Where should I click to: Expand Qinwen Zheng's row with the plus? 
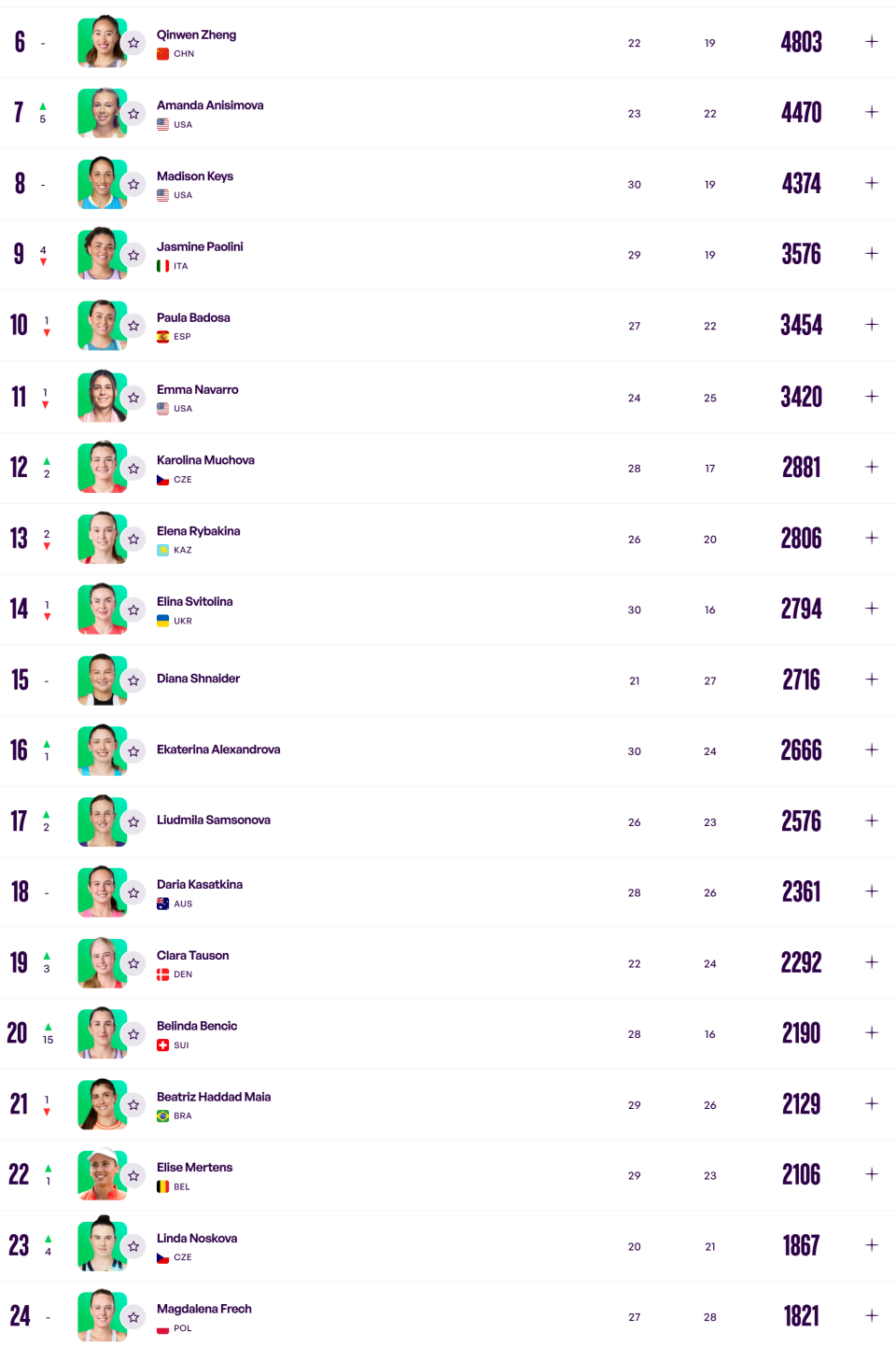click(872, 41)
